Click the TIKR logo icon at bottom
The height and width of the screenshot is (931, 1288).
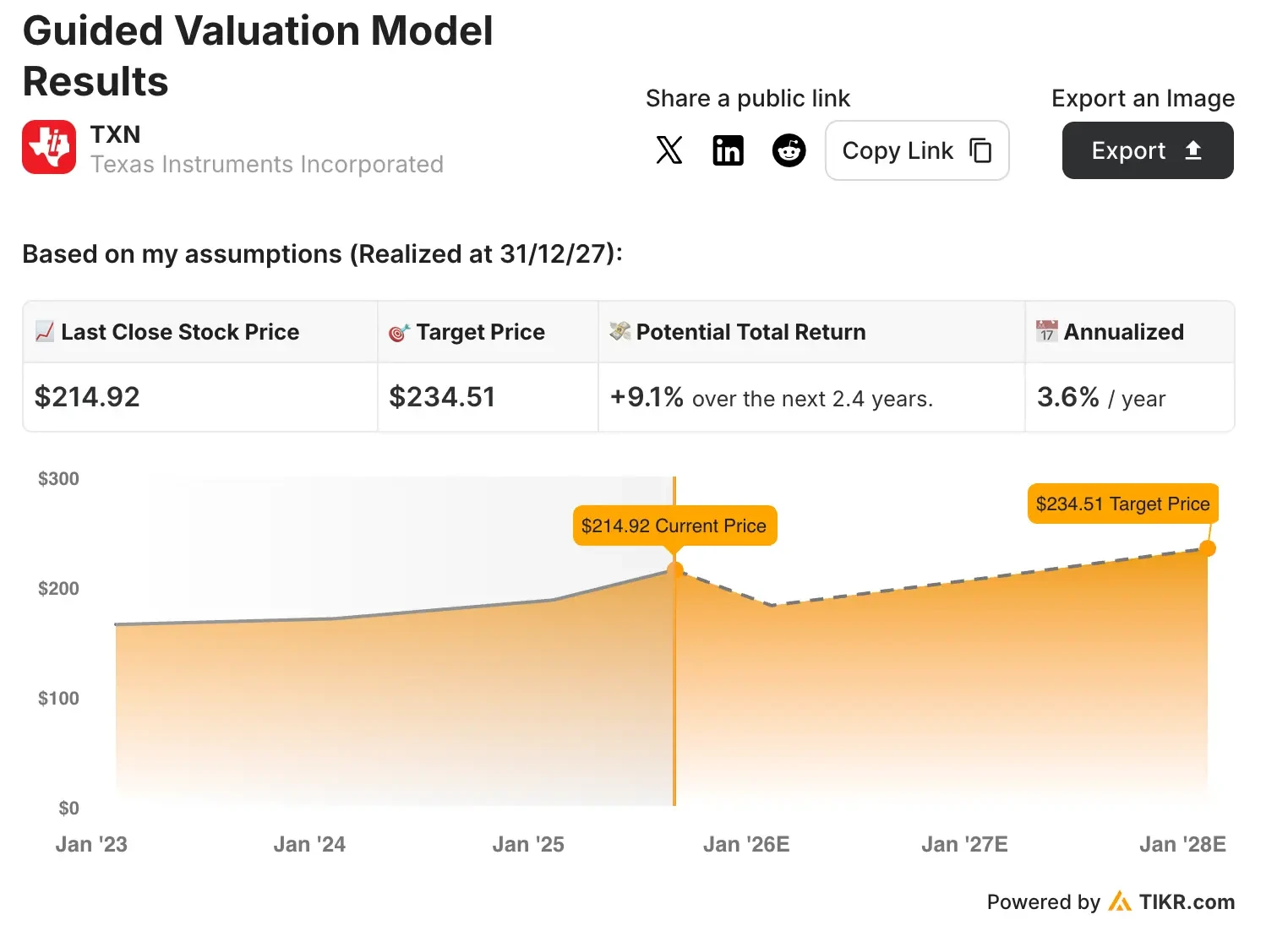coord(1120,901)
